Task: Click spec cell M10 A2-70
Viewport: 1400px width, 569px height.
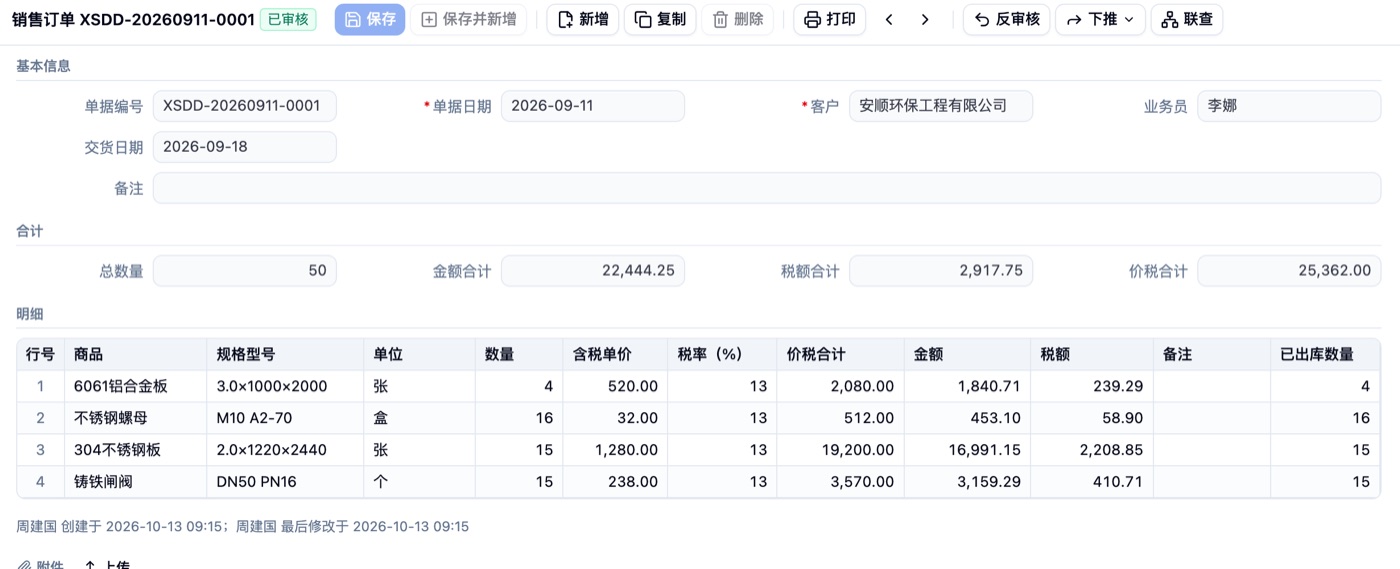Action: tap(285, 418)
